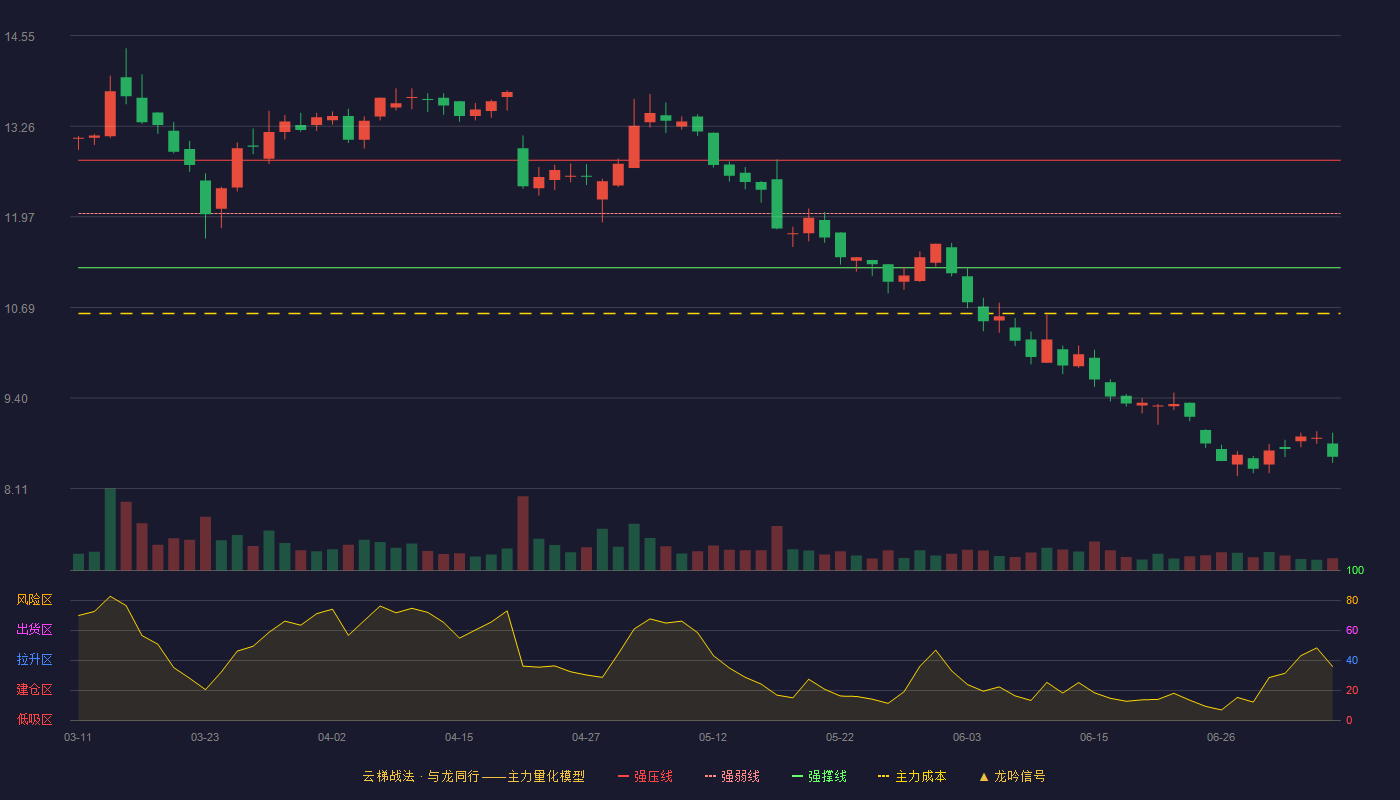Toggle the 主力成本 legend item

pos(912,776)
